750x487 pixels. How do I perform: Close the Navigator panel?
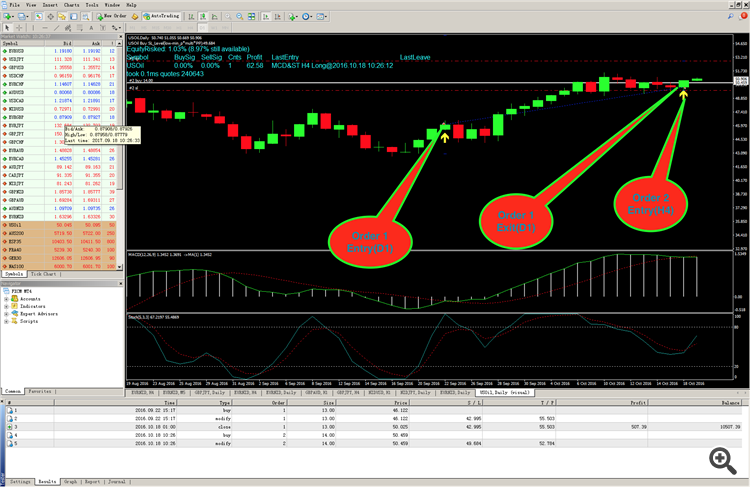tap(121, 283)
